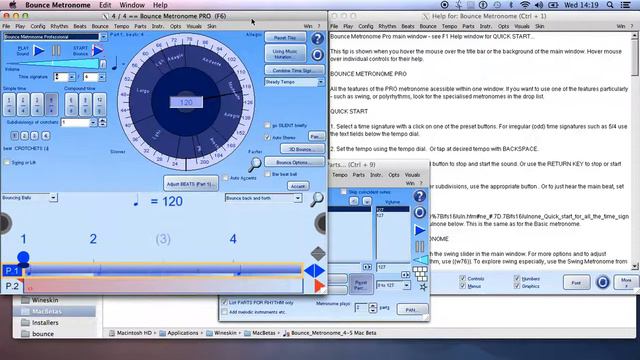Open Visuals menu in Help window
The height and width of the screenshot is (360, 640).
click(522, 26)
